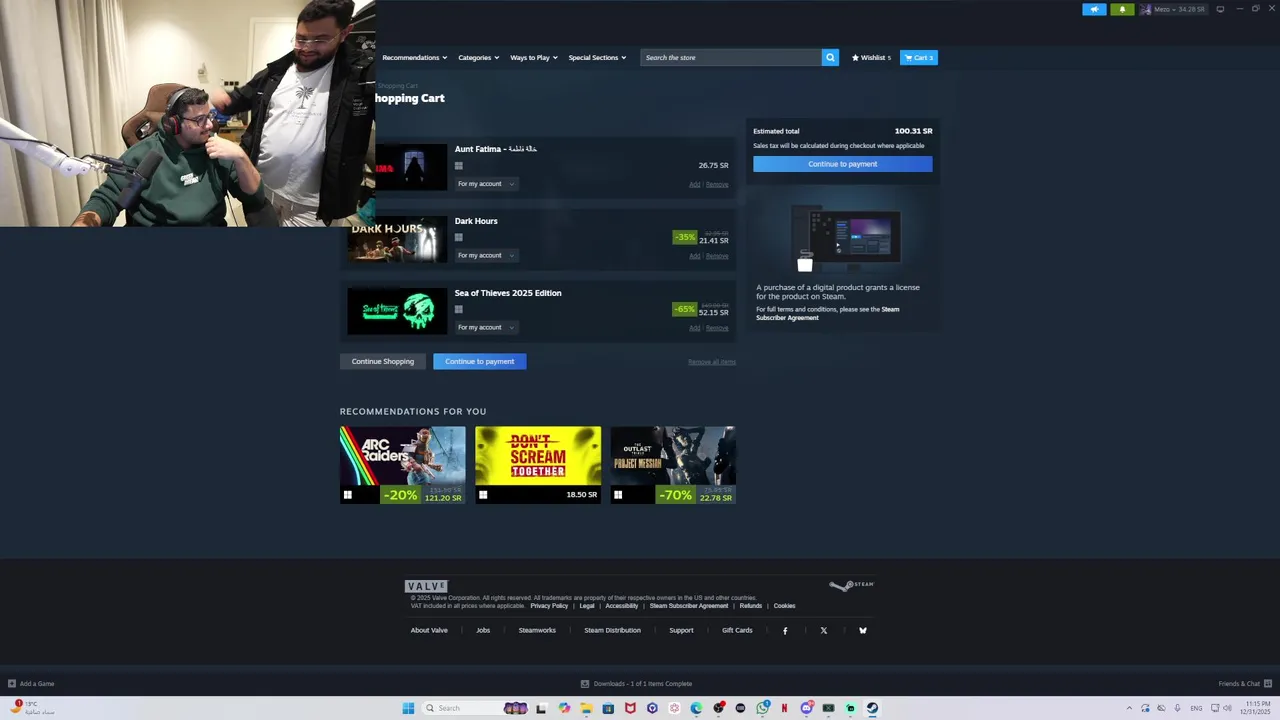Screen dimensions: 1280x720
Task: Click the Steam logo in footer
Action: (852, 585)
